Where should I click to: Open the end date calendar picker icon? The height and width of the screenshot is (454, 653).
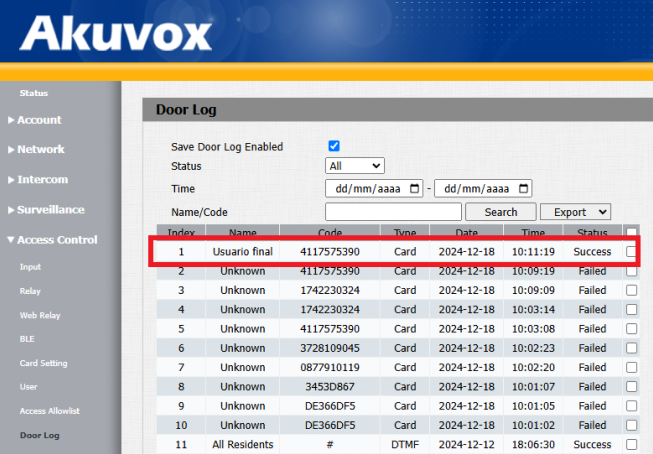point(523,189)
